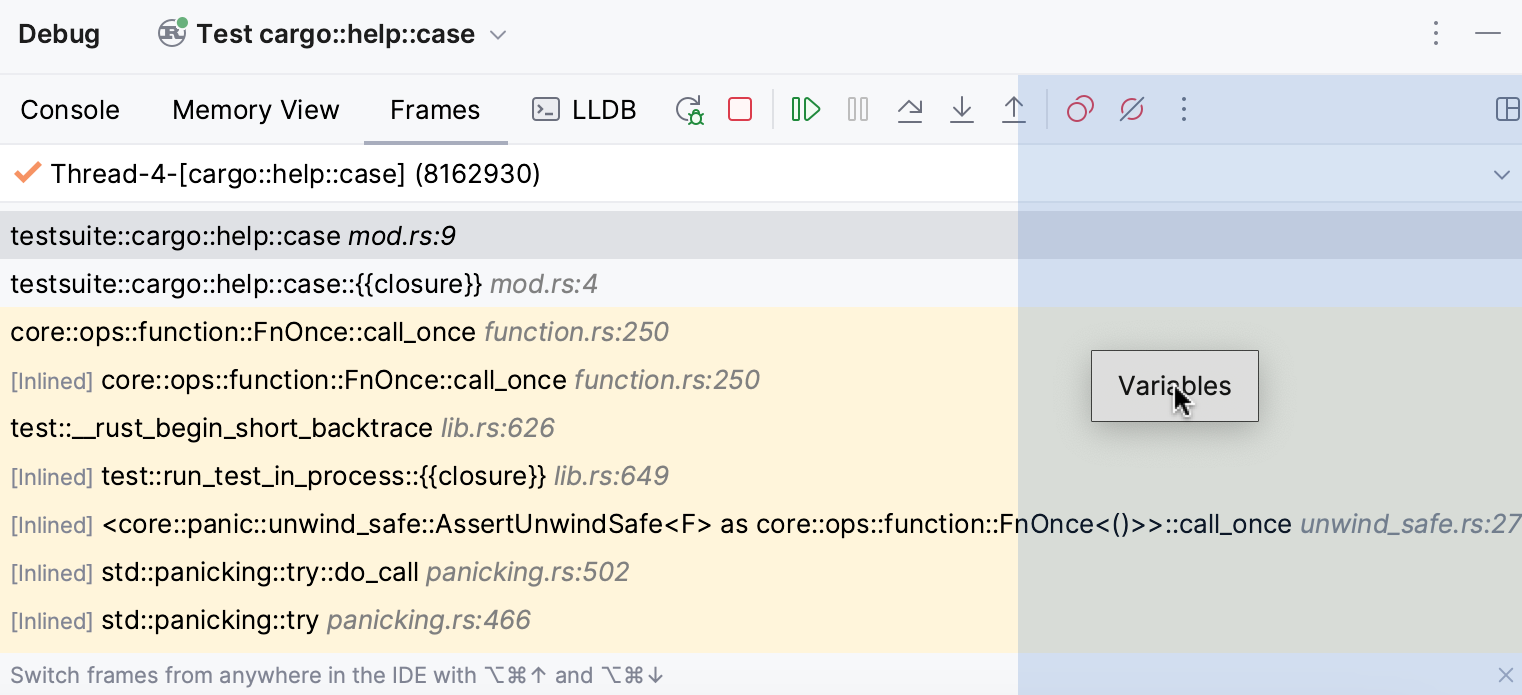The image size is (1522, 695).
Task: Pause the running program
Action: tap(857, 109)
